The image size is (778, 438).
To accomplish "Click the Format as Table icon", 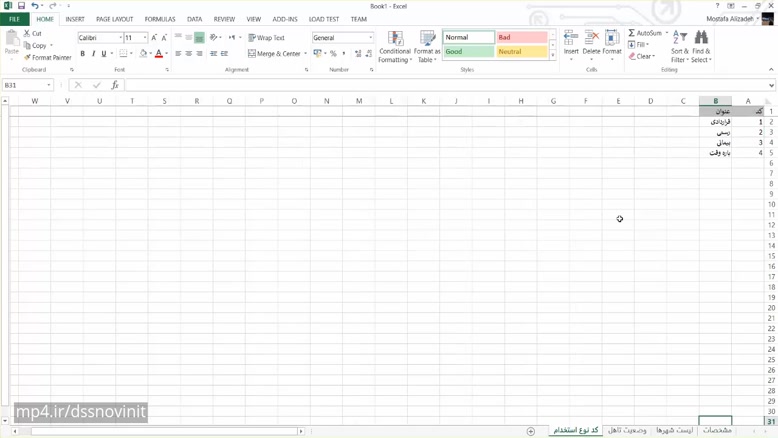I will pos(428,47).
